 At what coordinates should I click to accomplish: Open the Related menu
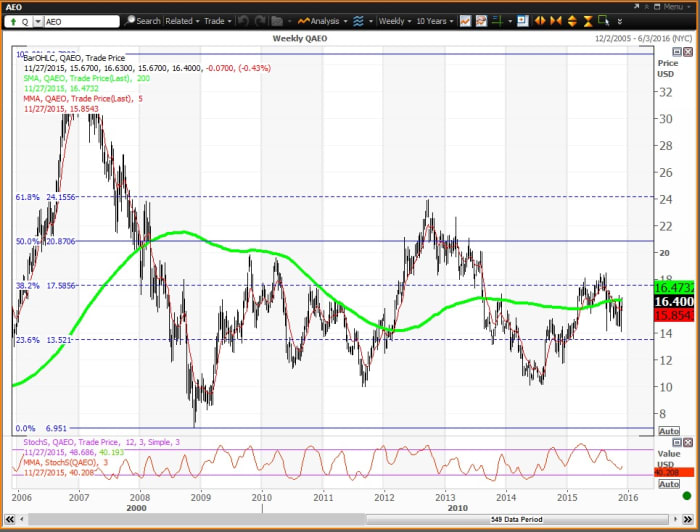tap(182, 20)
